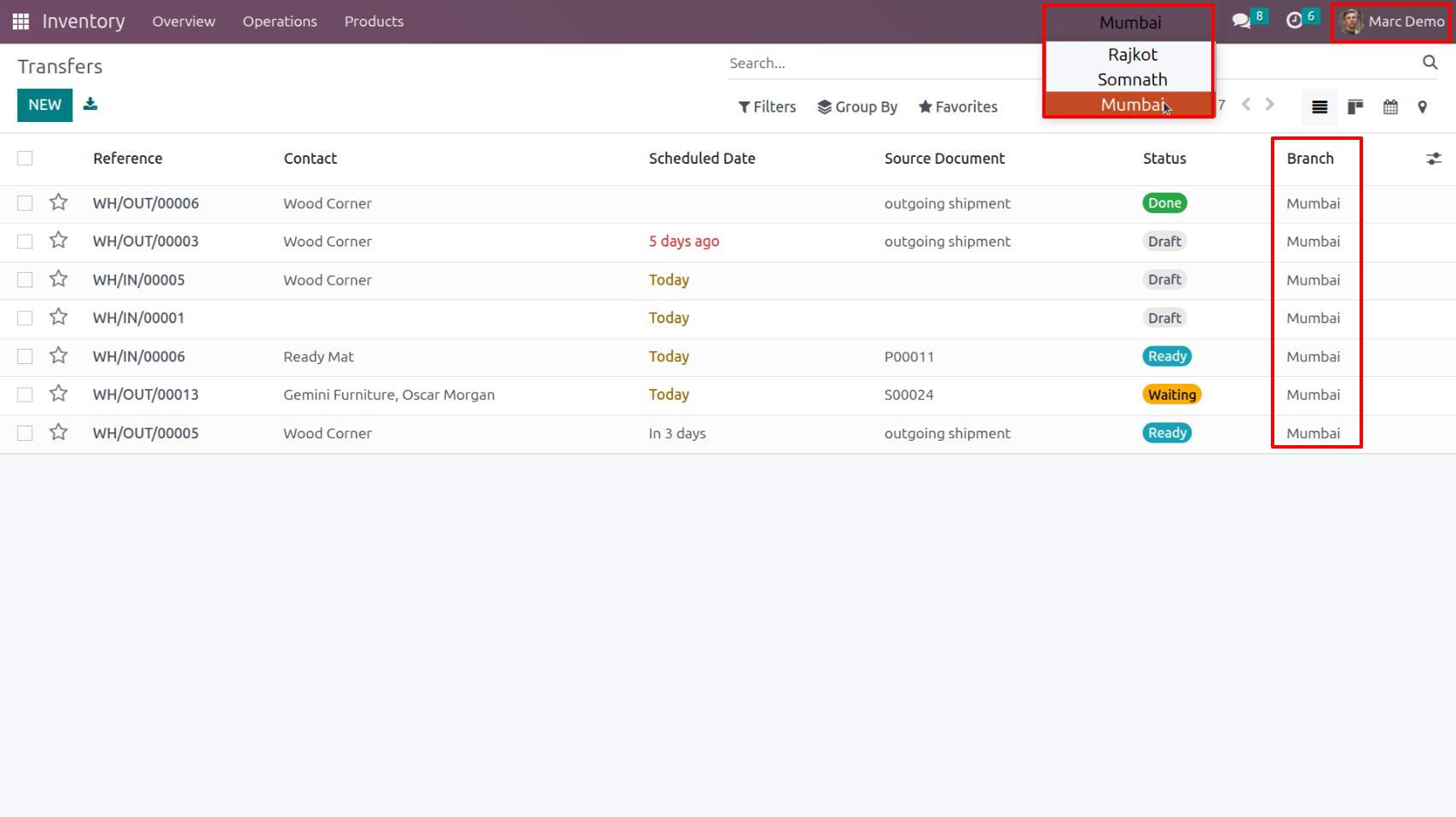
Task: Tick the select-all header checkbox
Action: [x=25, y=158]
